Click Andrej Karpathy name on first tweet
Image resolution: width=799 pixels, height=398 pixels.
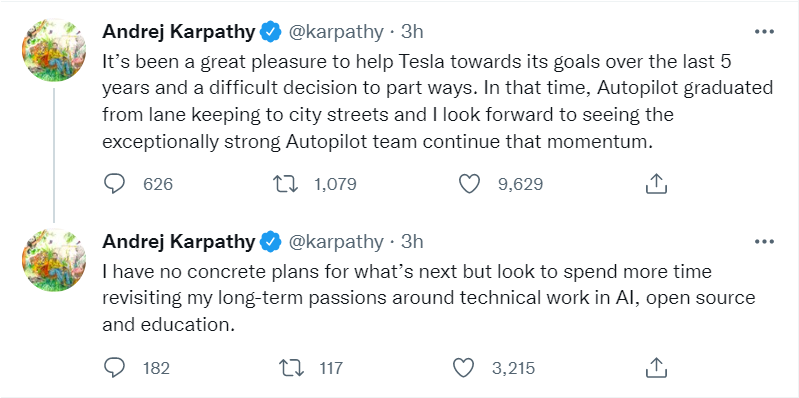pyautogui.click(x=178, y=32)
